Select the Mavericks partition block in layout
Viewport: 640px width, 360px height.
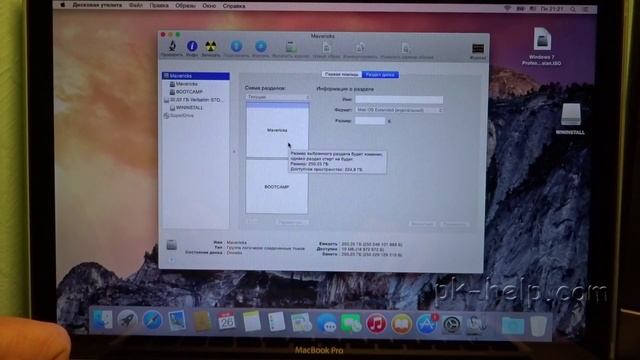(x=277, y=130)
